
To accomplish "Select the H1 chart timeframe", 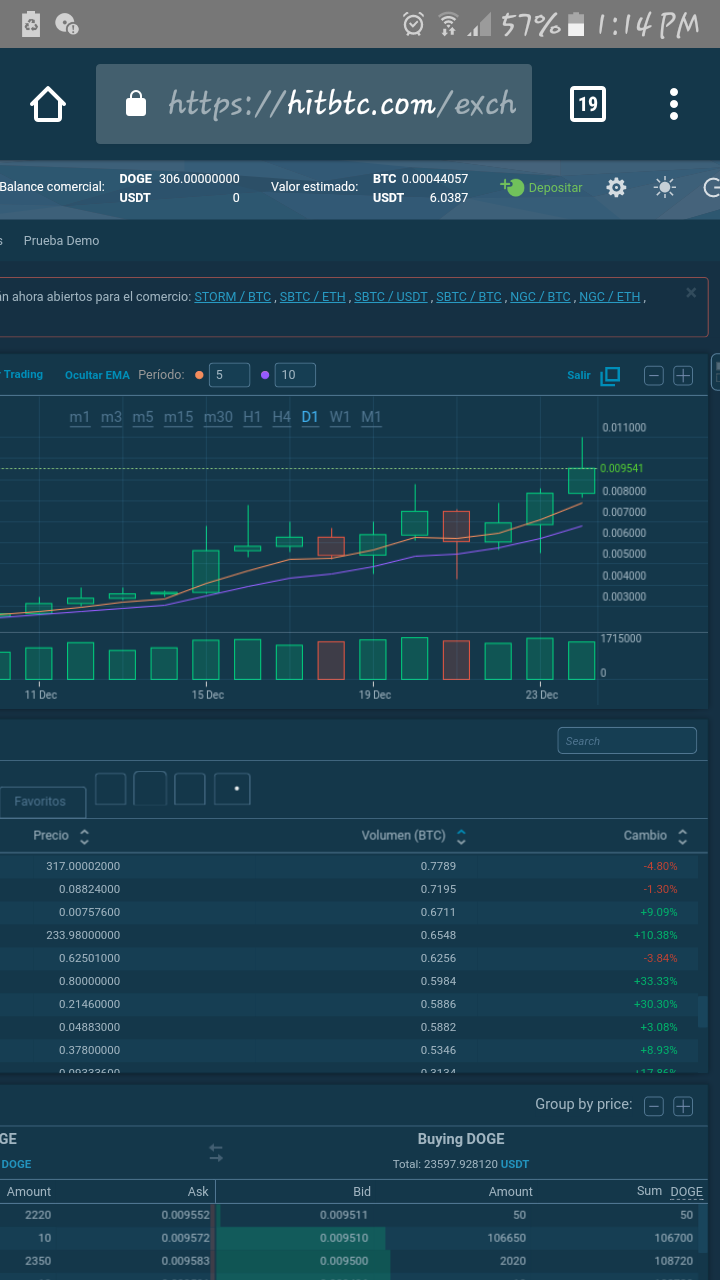I will 252,417.
